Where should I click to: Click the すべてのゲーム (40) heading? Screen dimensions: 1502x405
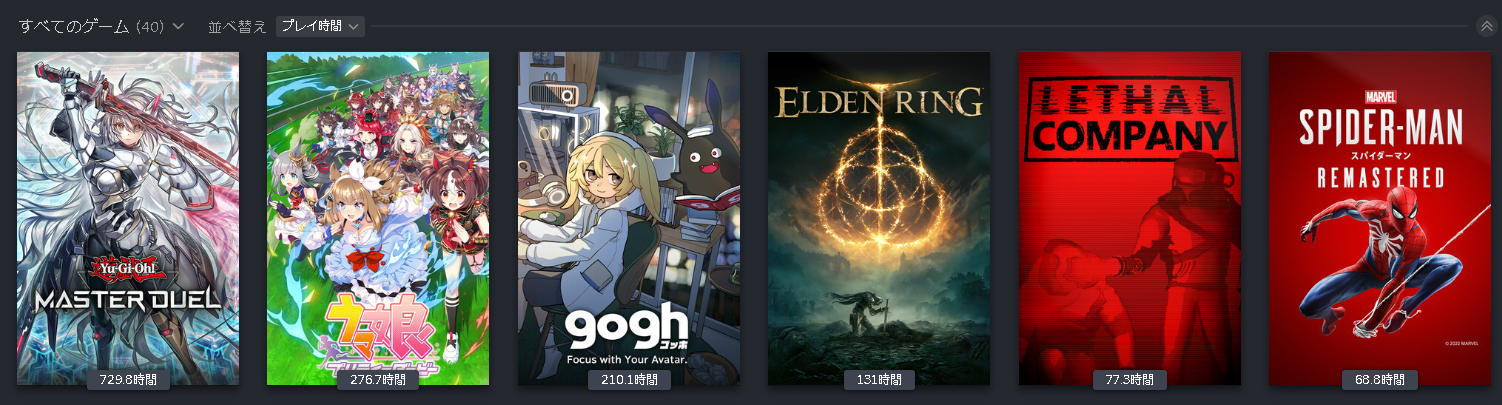(91, 26)
